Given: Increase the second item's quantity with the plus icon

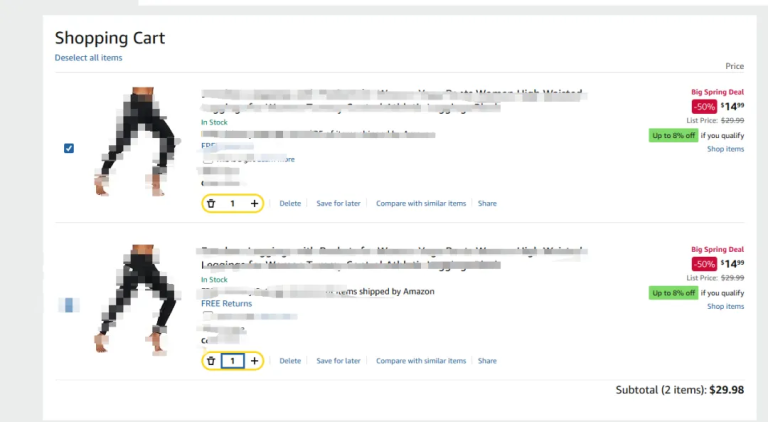Looking at the screenshot, I should click(x=254, y=361).
